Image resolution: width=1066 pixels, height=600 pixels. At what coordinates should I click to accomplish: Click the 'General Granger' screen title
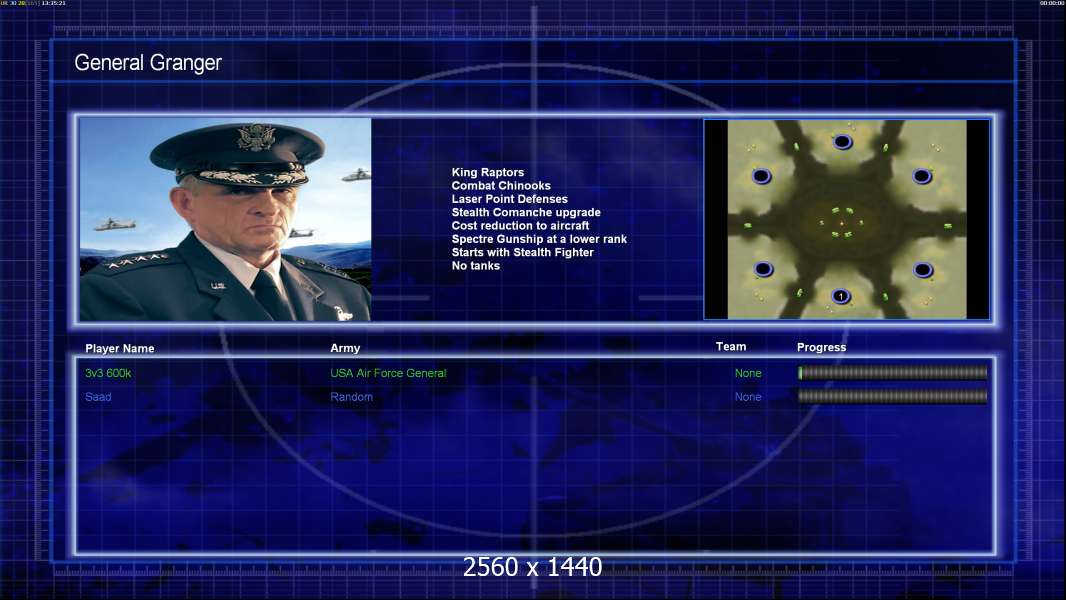[x=148, y=63]
